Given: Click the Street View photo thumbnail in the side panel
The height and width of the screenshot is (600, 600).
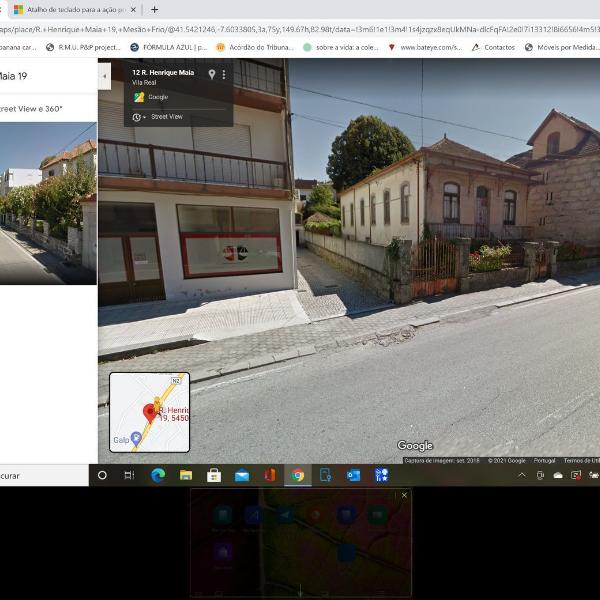Looking at the screenshot, I should [x=48, y=203].
